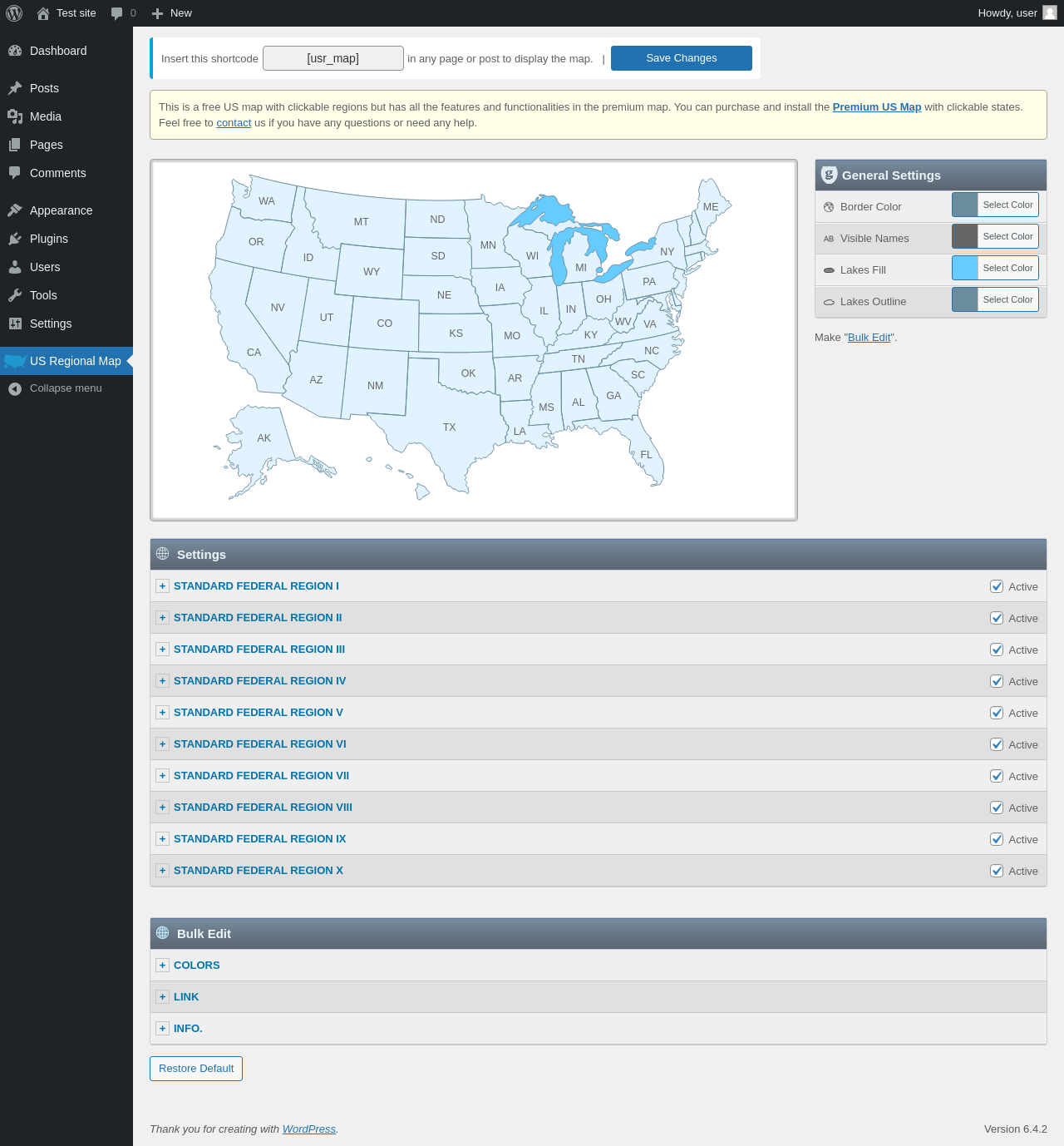Click the plus icon beside New

[157, 13]
